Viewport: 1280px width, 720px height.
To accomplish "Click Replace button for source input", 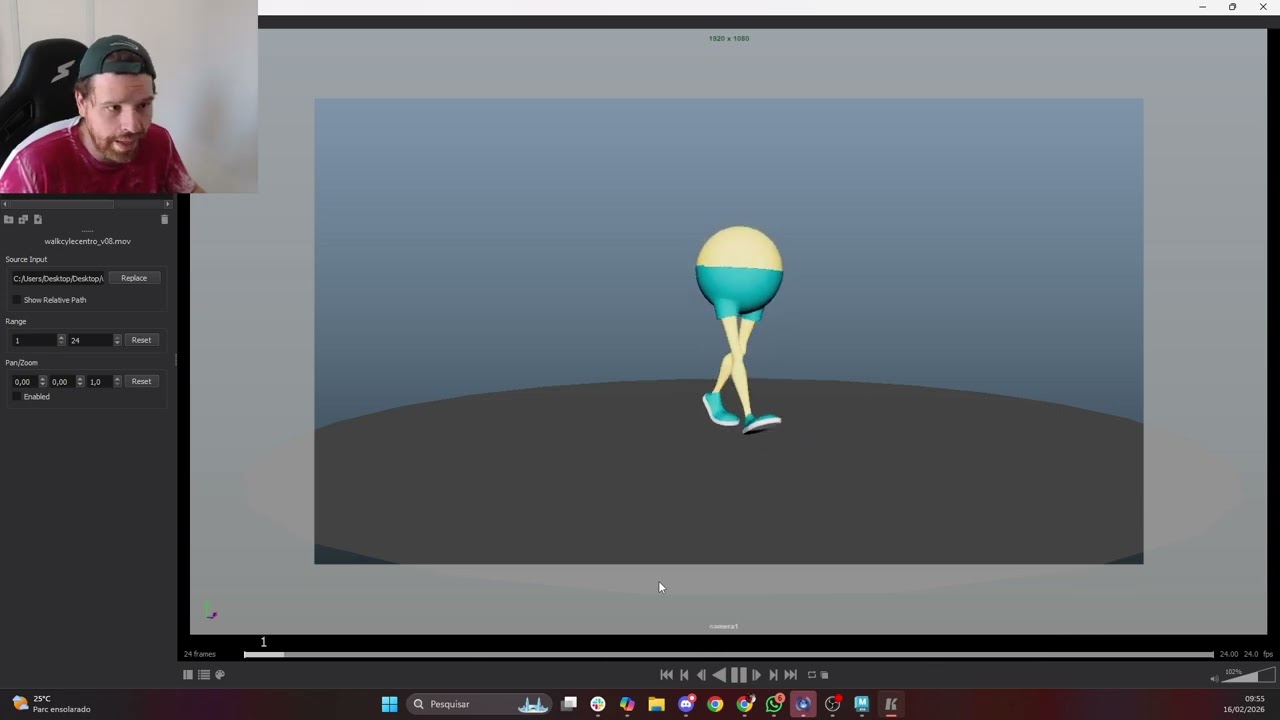I will (134, 278).
